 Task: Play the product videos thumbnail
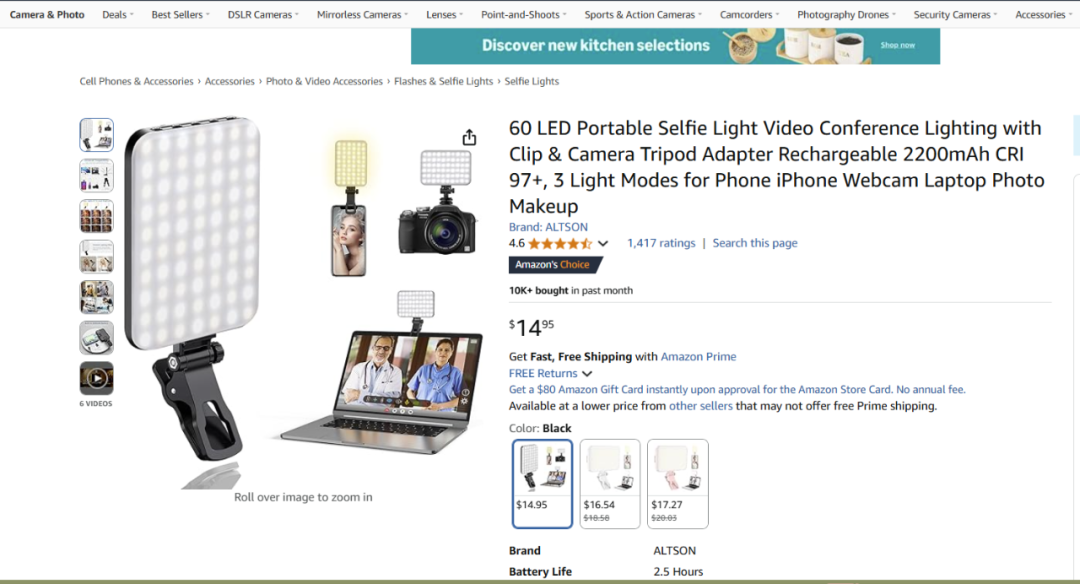click(x=96, y=378)
